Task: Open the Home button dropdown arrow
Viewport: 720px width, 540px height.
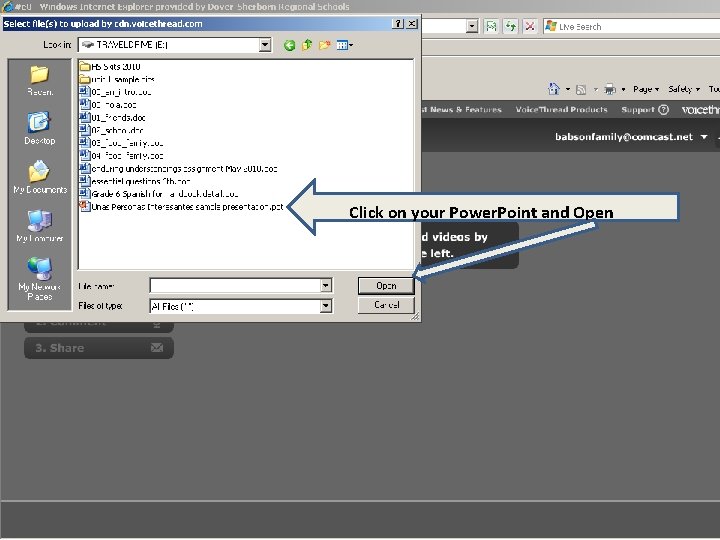Action: click(x=568, y=90)
